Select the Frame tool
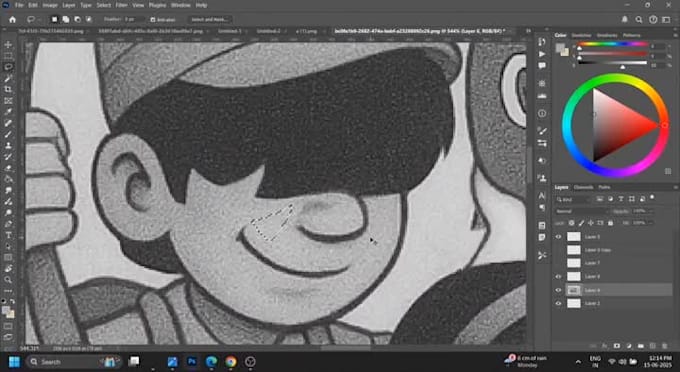Viewport: 680px width, 372px height. pyautogui.click(x=8, y=101)
